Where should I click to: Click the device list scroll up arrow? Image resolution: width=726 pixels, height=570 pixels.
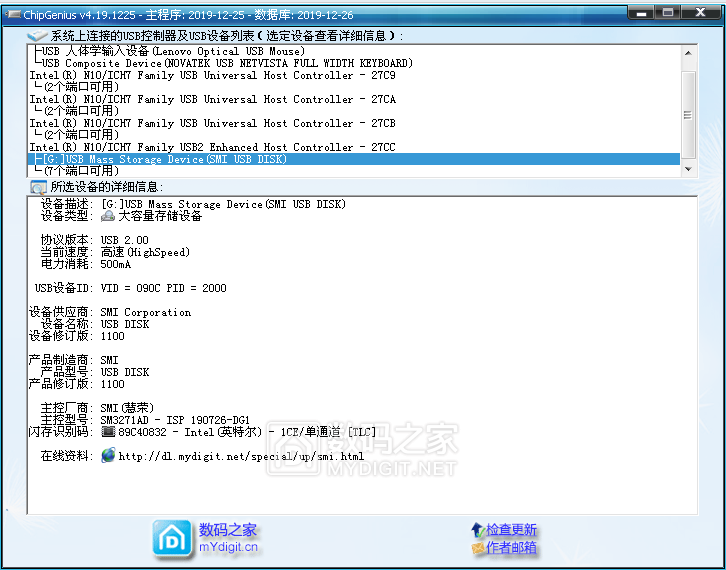(x=688, y=53)
